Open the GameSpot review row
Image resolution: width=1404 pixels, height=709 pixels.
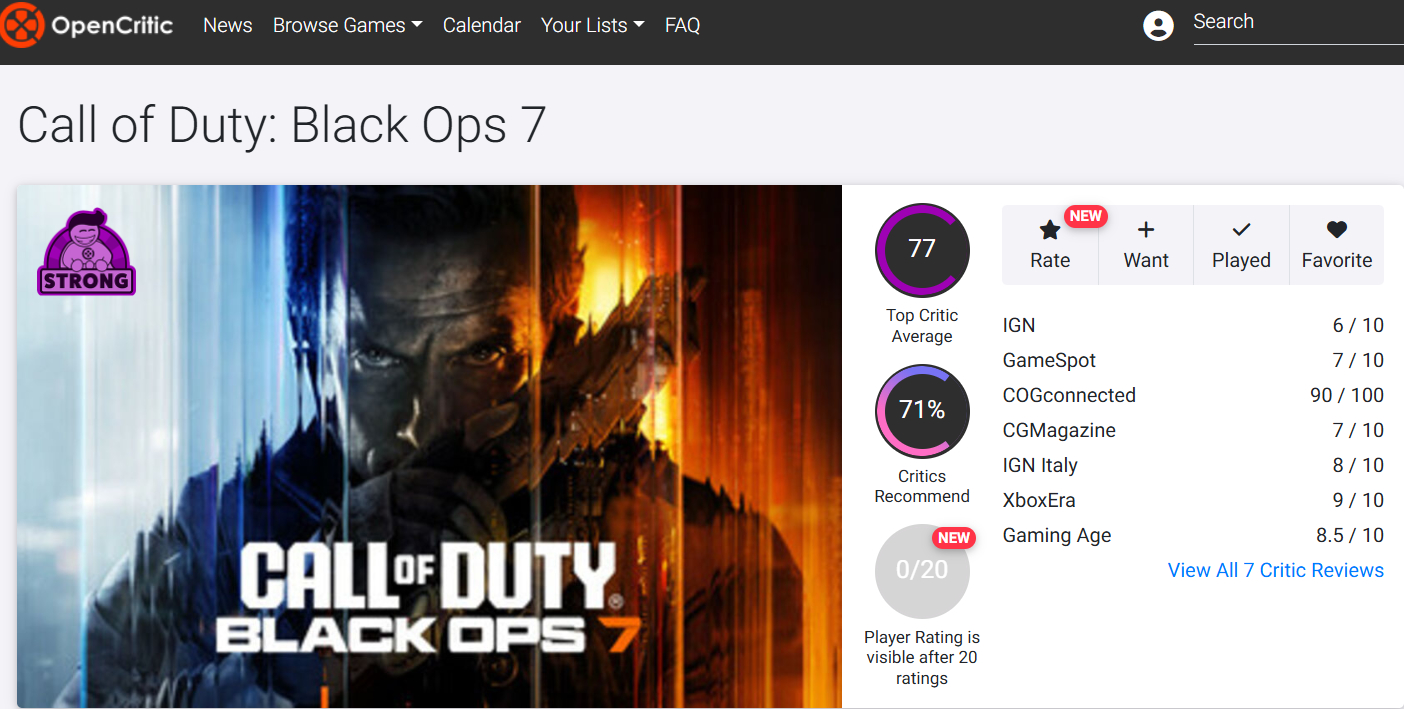pyautogui.click(x=1193, y=360)
